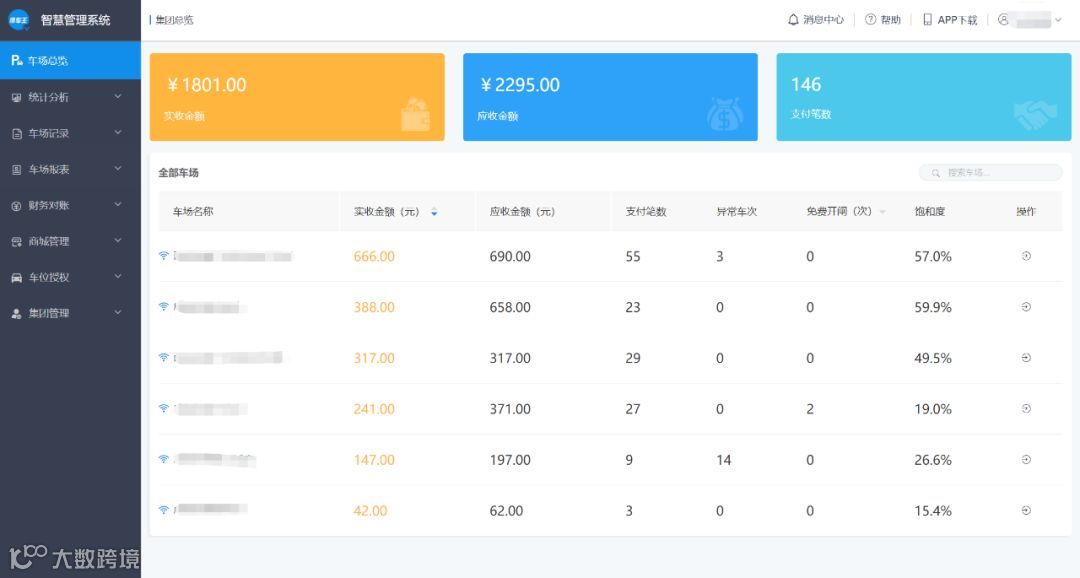Screen dimensions: 1080x578
Task: Click wifi status icon in 388.00 row
Action: [163, 307]
